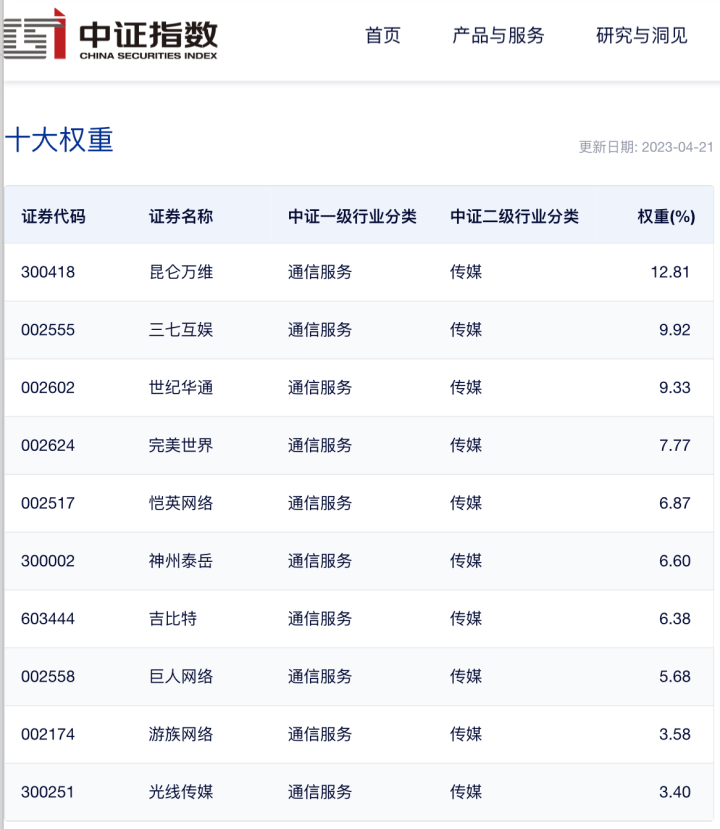This screenshot has height=829, width=720.
Task: Select stock name 巨人网络
Action: tap(181, 676)
